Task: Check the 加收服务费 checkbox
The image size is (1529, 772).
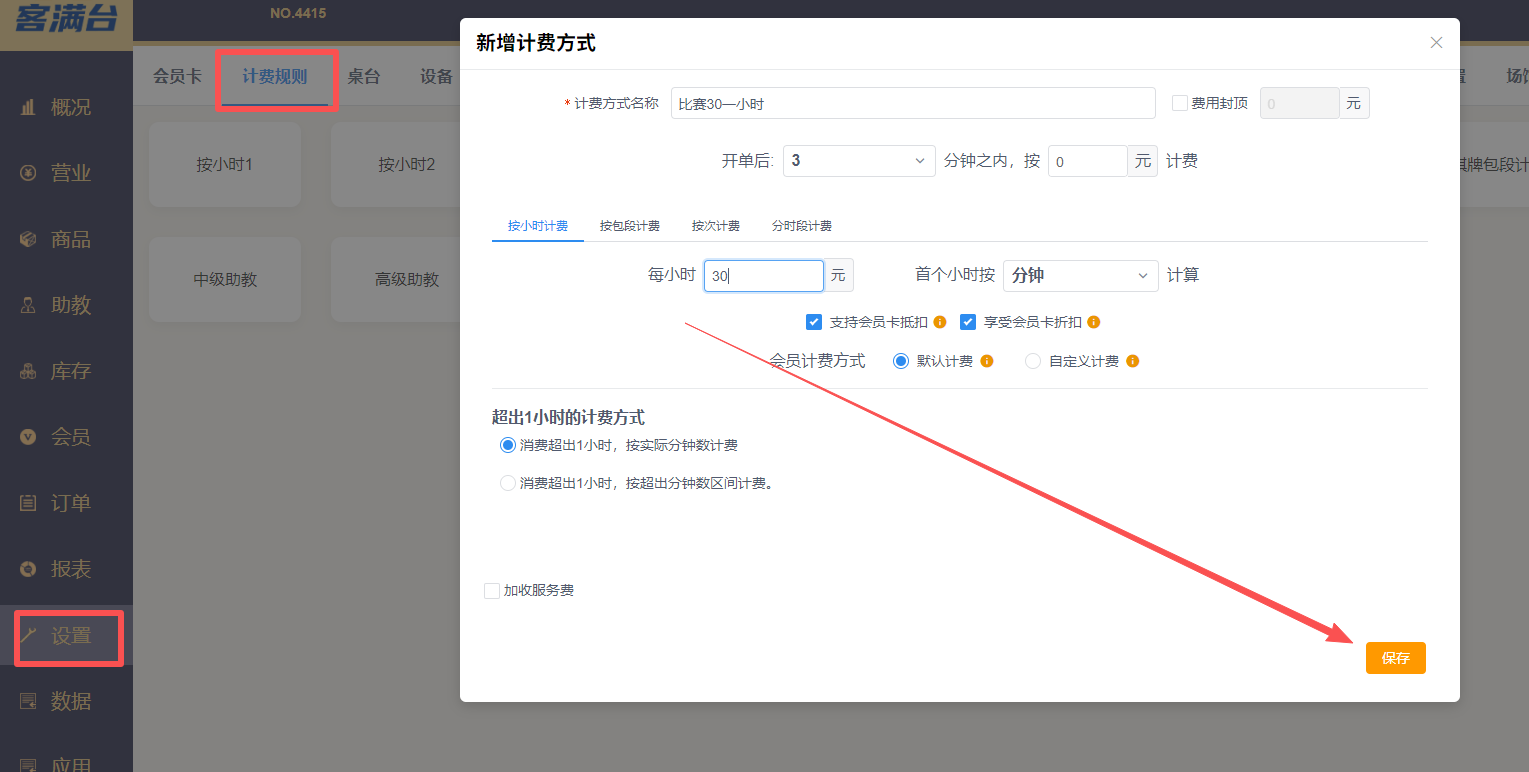Action: [x=492, y=591]
